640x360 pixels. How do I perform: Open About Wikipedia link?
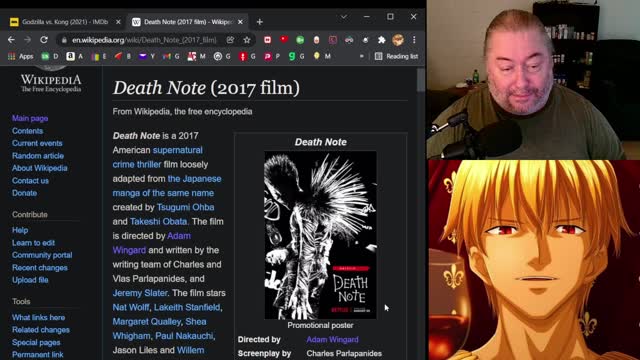tap(40, 168)
